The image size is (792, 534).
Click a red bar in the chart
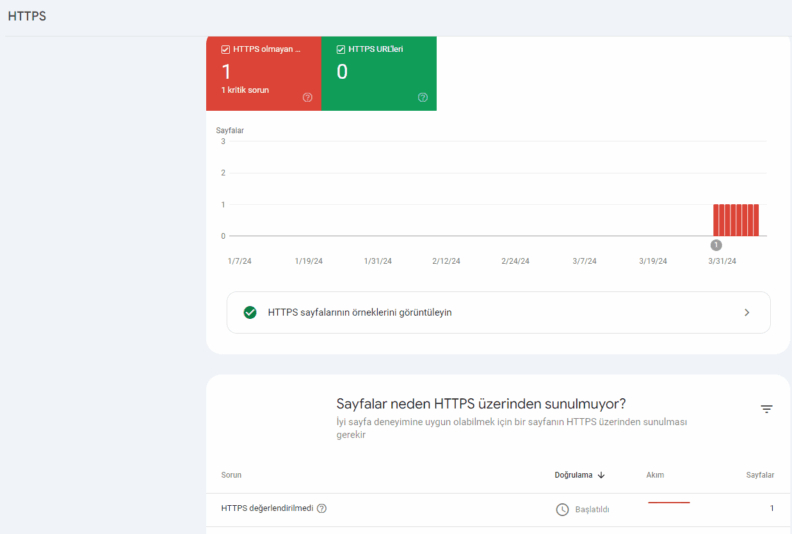[736, 220]
